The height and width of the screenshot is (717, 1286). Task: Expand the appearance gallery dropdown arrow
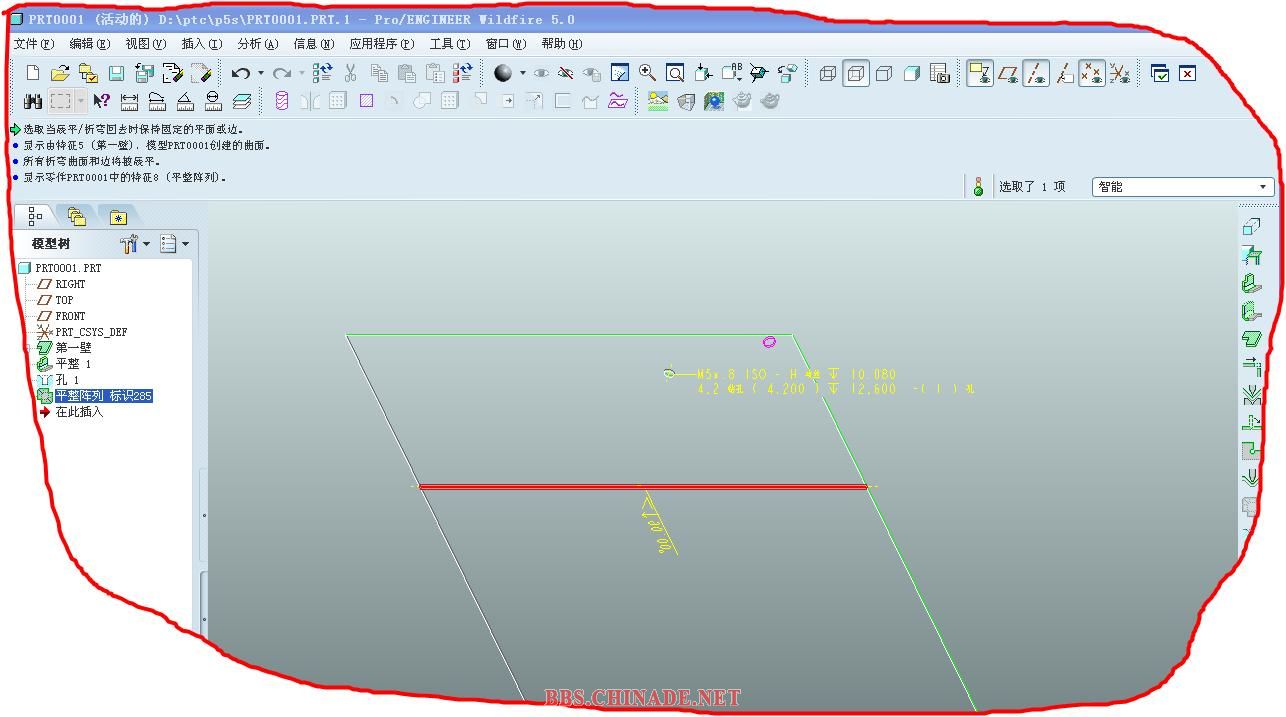(522, 73)
